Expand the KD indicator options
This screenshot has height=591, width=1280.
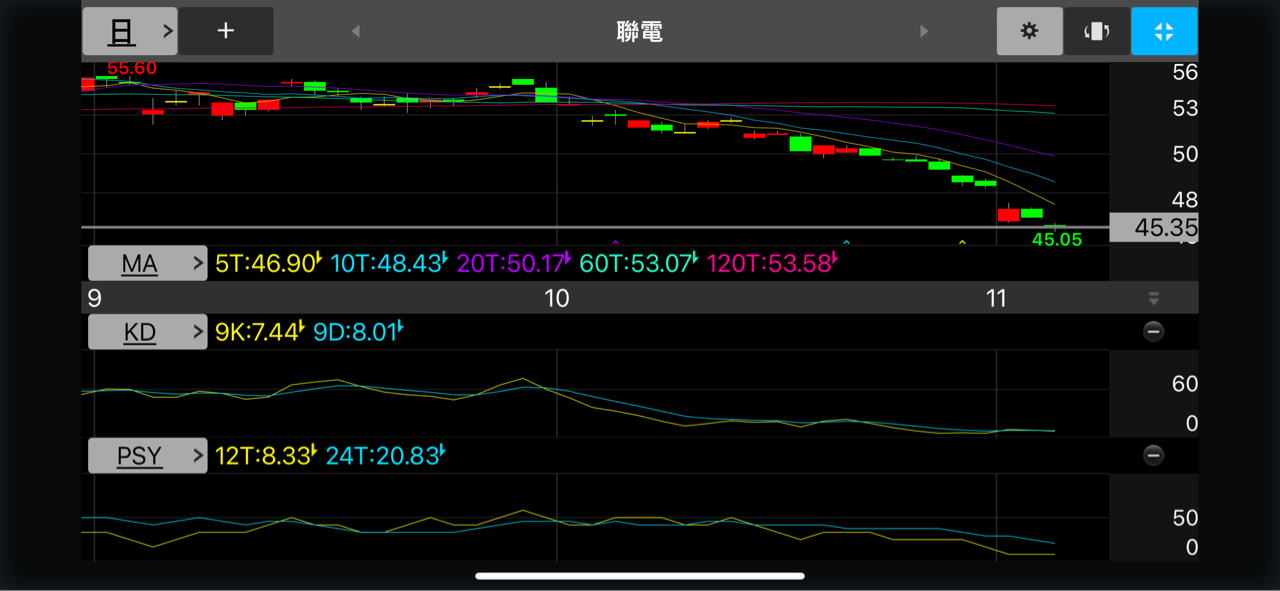[147, 332]
